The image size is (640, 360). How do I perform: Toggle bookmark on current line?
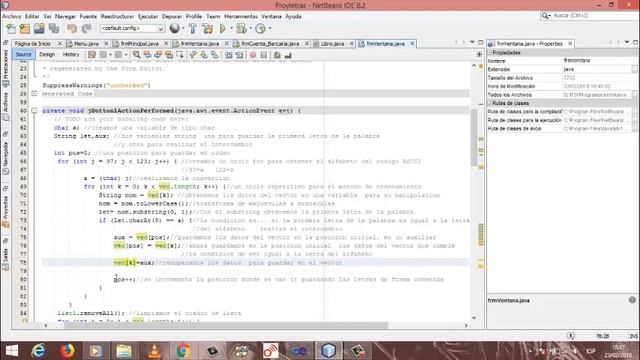[214, 55]
